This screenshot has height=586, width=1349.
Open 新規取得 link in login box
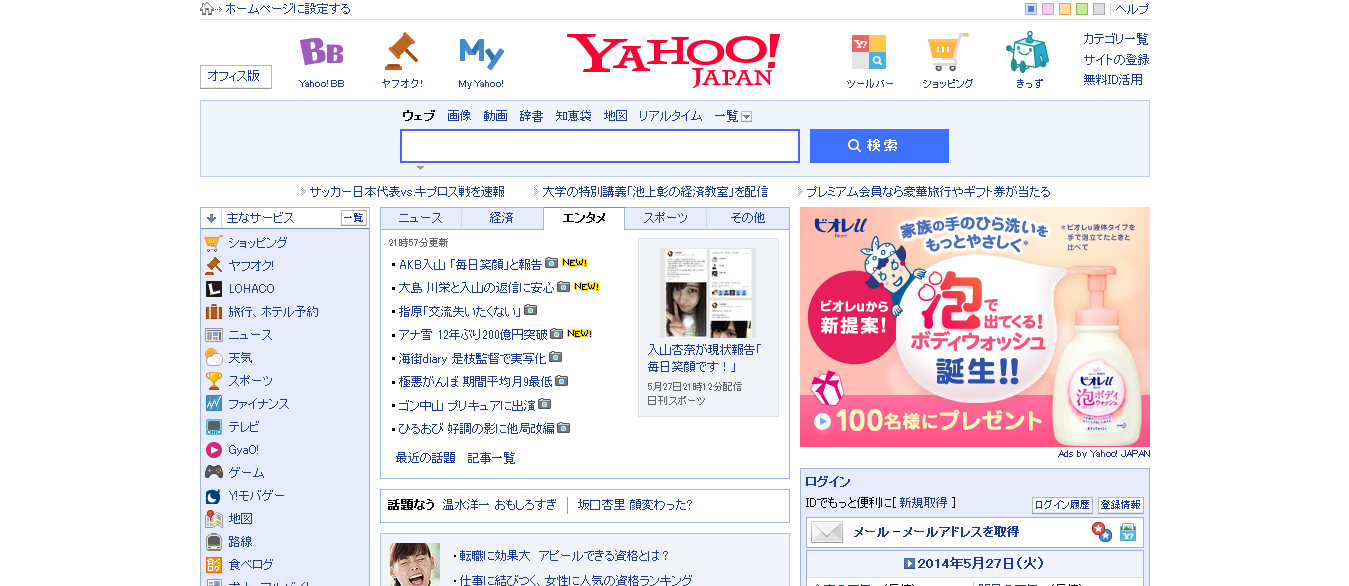(x=923, y=502)
